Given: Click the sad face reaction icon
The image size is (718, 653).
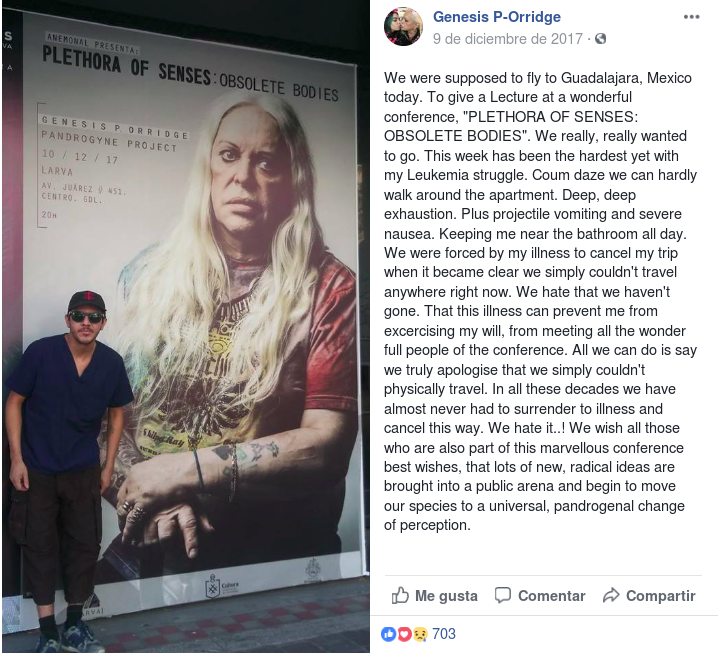Looking at the screenshot, I should pos(419,634).
